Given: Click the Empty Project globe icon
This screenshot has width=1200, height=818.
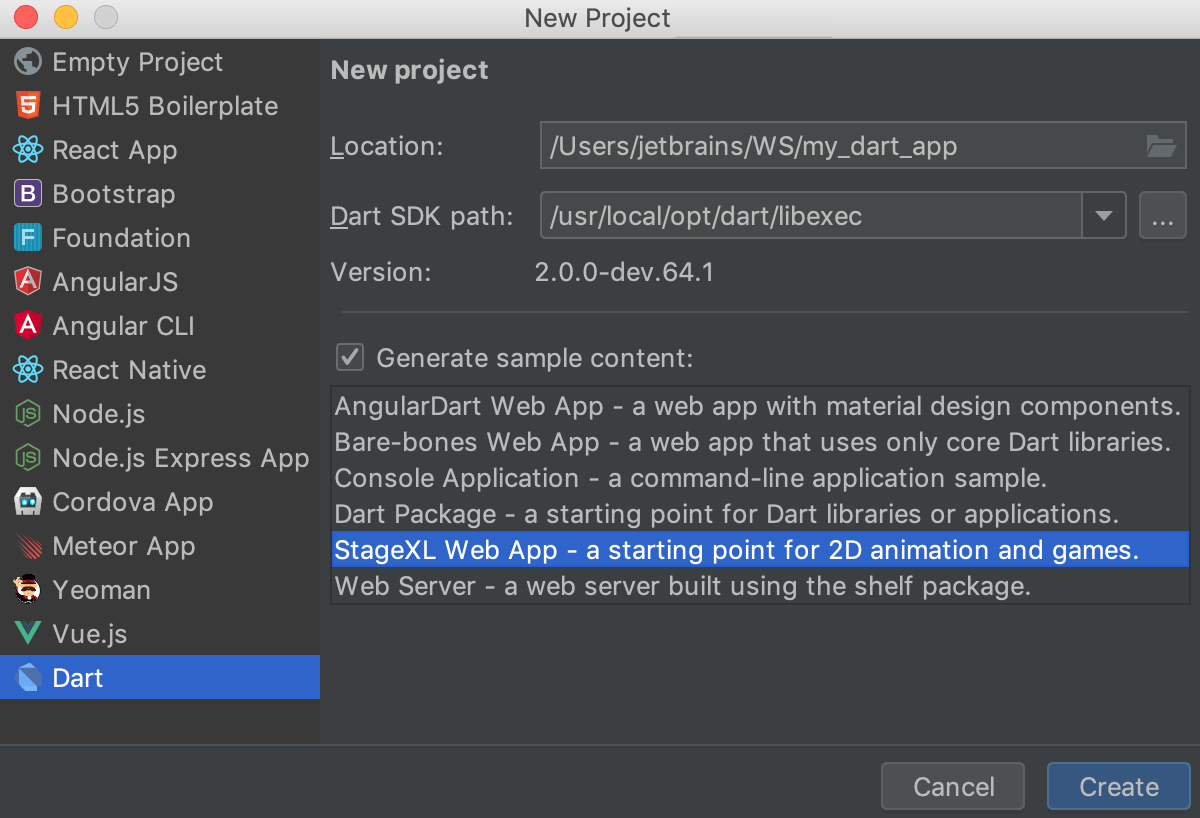Looking at the screenshot, I should (28, 62).
